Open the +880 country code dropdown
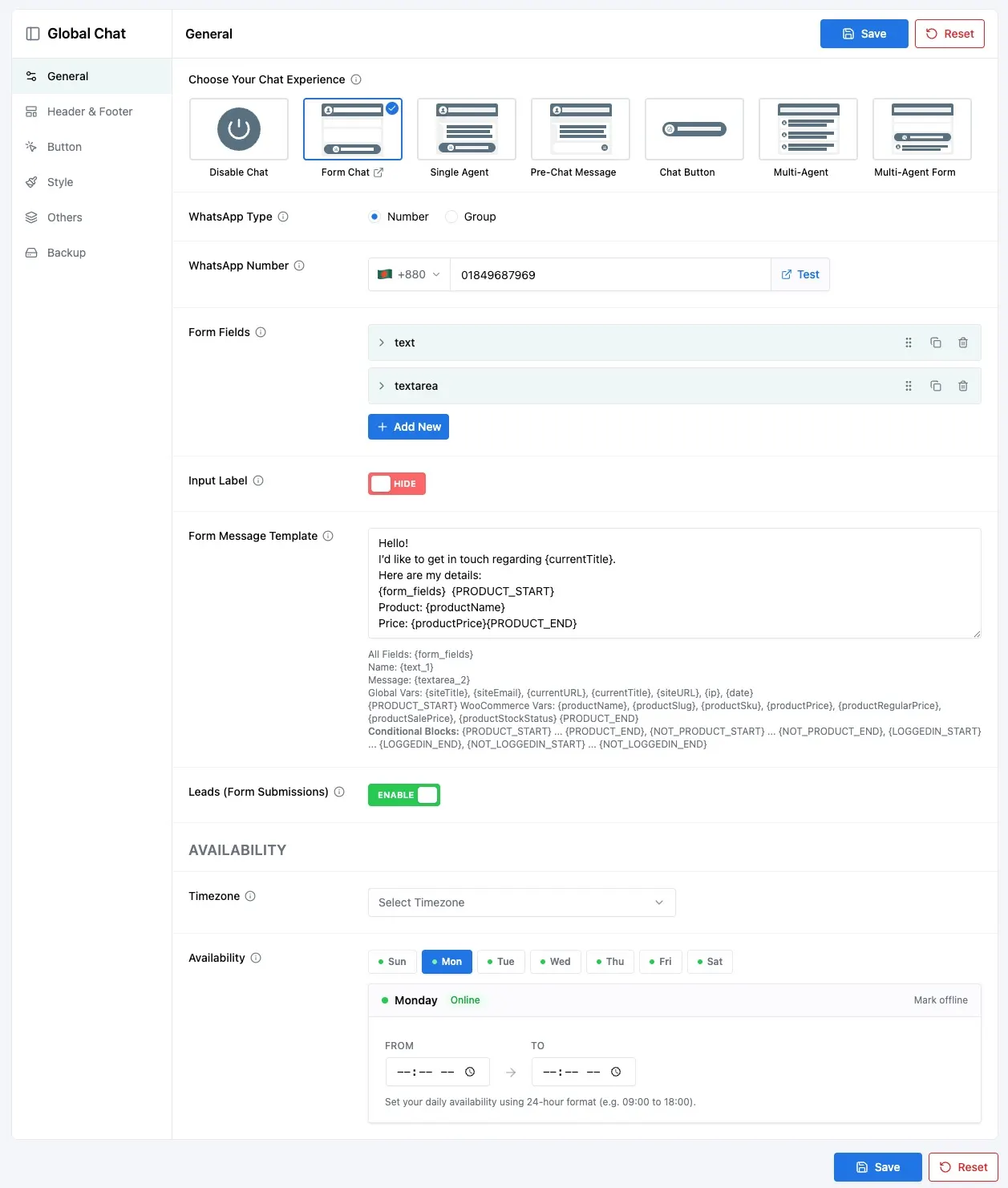Image resolution: width=1008 pixels, height=1188 pixels. (409, 274)
